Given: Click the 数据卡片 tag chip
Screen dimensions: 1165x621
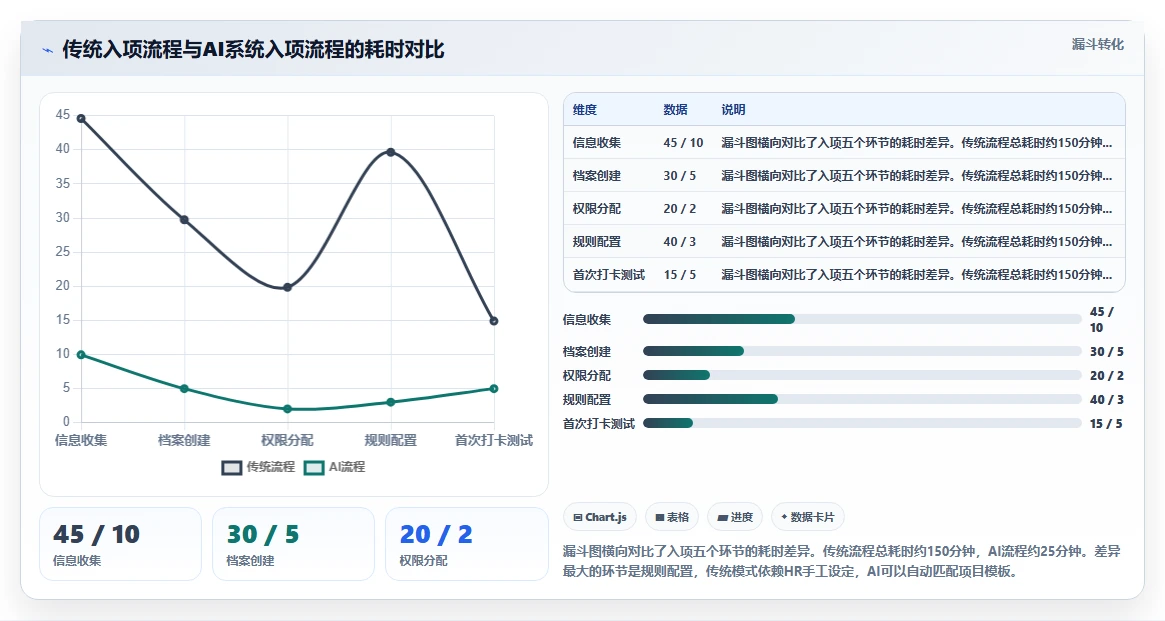Looking at the screenshot, I should coord(808,517).
